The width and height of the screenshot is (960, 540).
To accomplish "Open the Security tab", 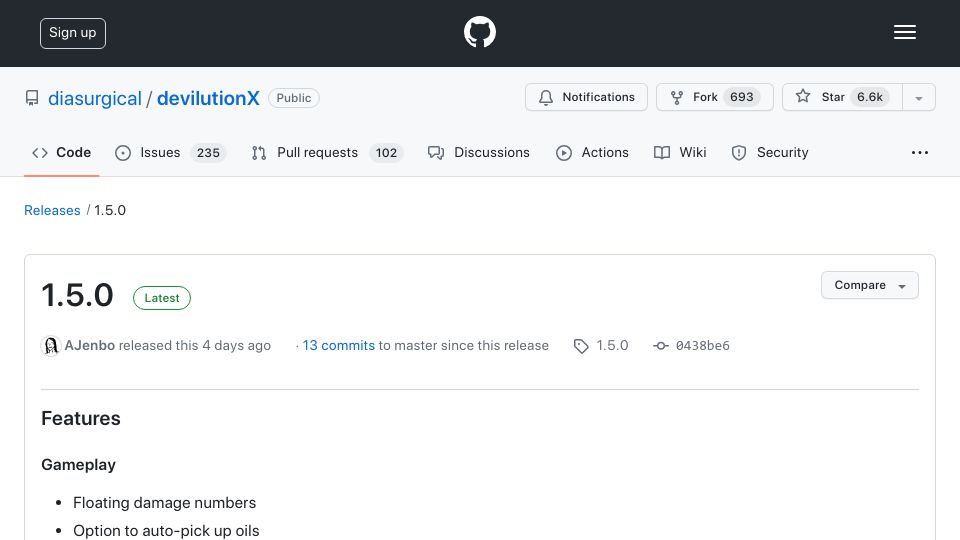I will coord(770,152).
